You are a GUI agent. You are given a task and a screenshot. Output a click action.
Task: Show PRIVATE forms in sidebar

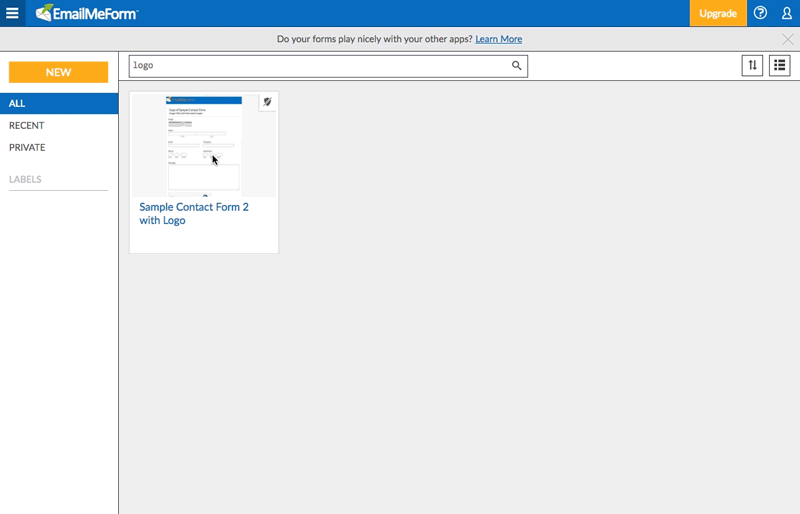(x=27, y=147)
